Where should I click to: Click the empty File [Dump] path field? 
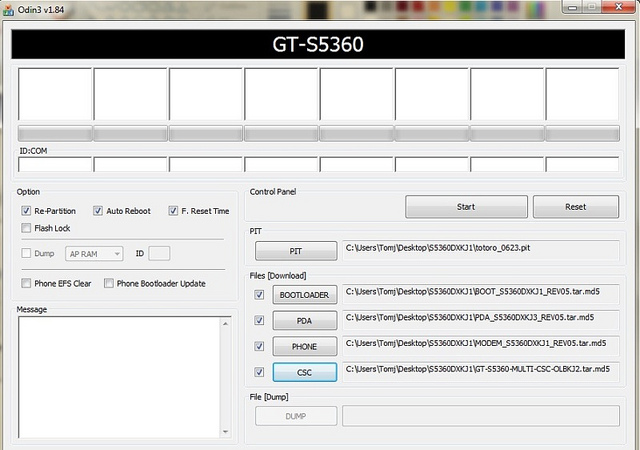[x=481, y=416]
